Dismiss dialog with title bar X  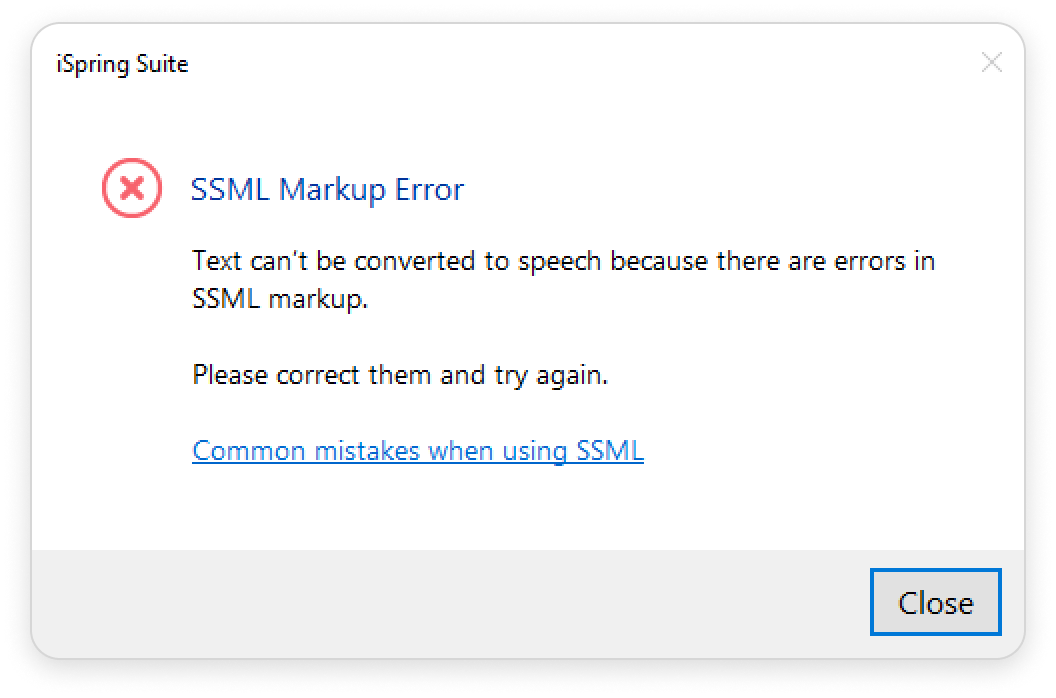(x=991, y=63)
